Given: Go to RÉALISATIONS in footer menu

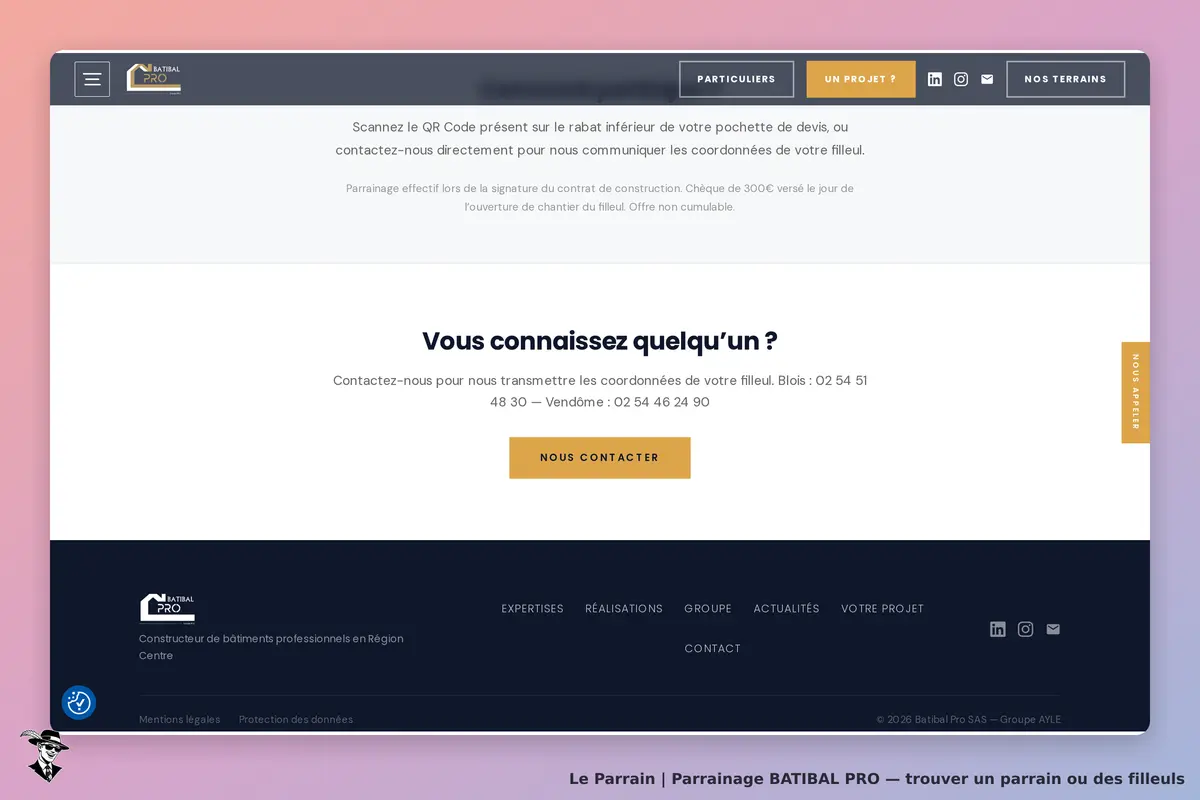Looking at the screenshot, I should pos(624,608).
